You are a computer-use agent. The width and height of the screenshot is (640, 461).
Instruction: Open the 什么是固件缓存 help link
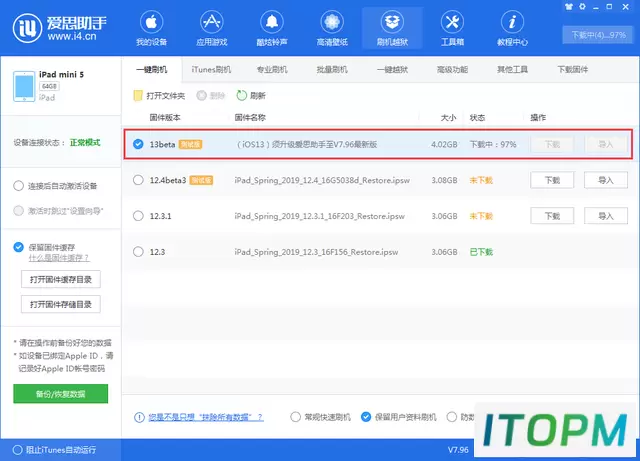59,258
